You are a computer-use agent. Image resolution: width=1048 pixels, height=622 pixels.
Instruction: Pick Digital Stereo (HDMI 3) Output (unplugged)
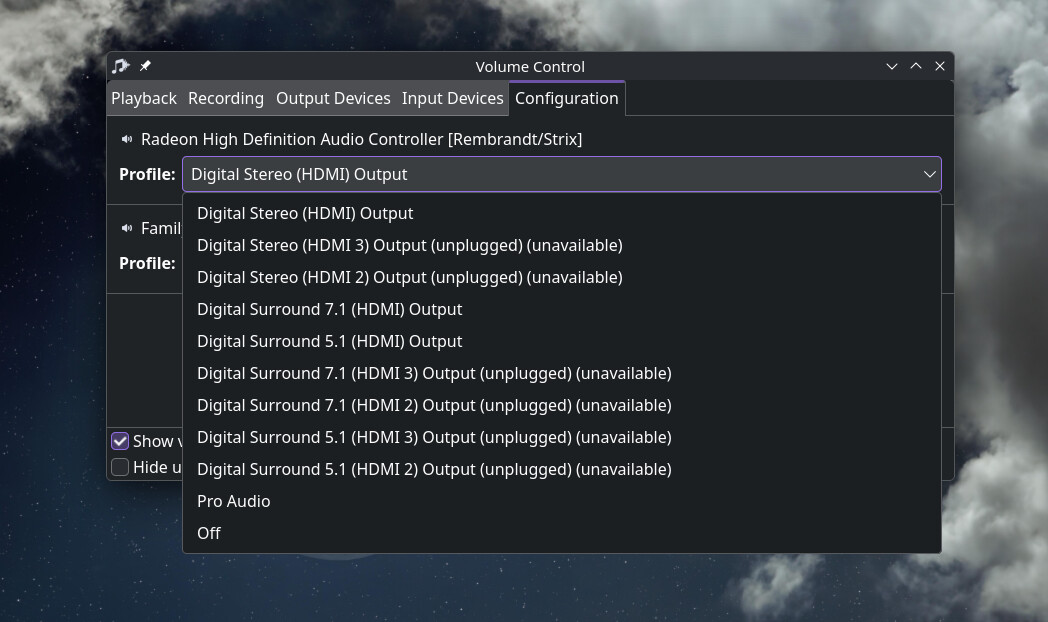[409, 245]
